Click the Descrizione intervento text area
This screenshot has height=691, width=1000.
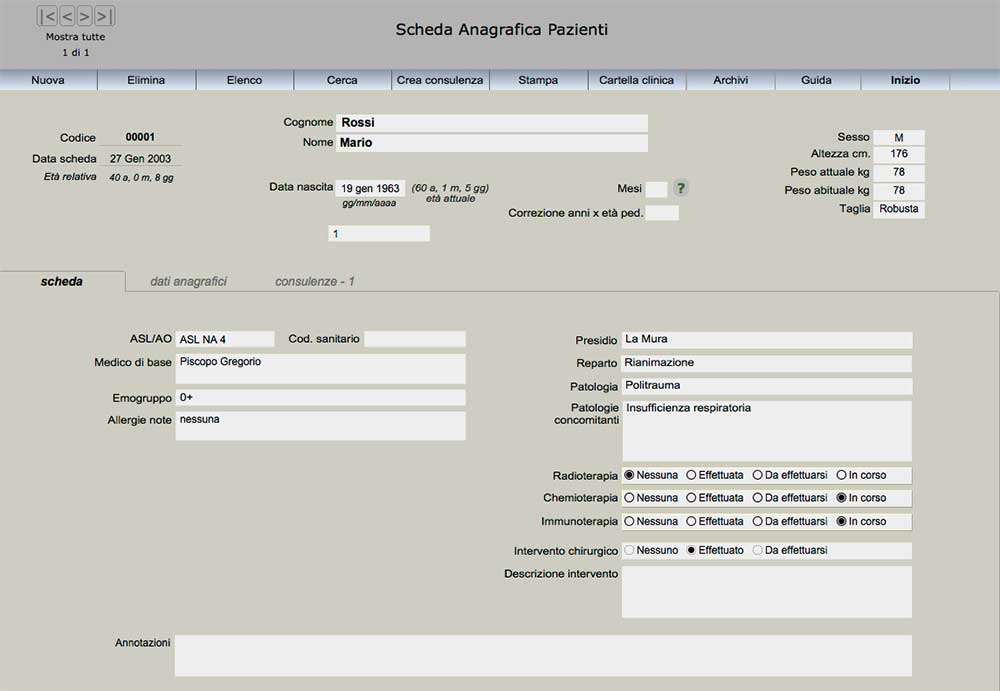point(767,592)
